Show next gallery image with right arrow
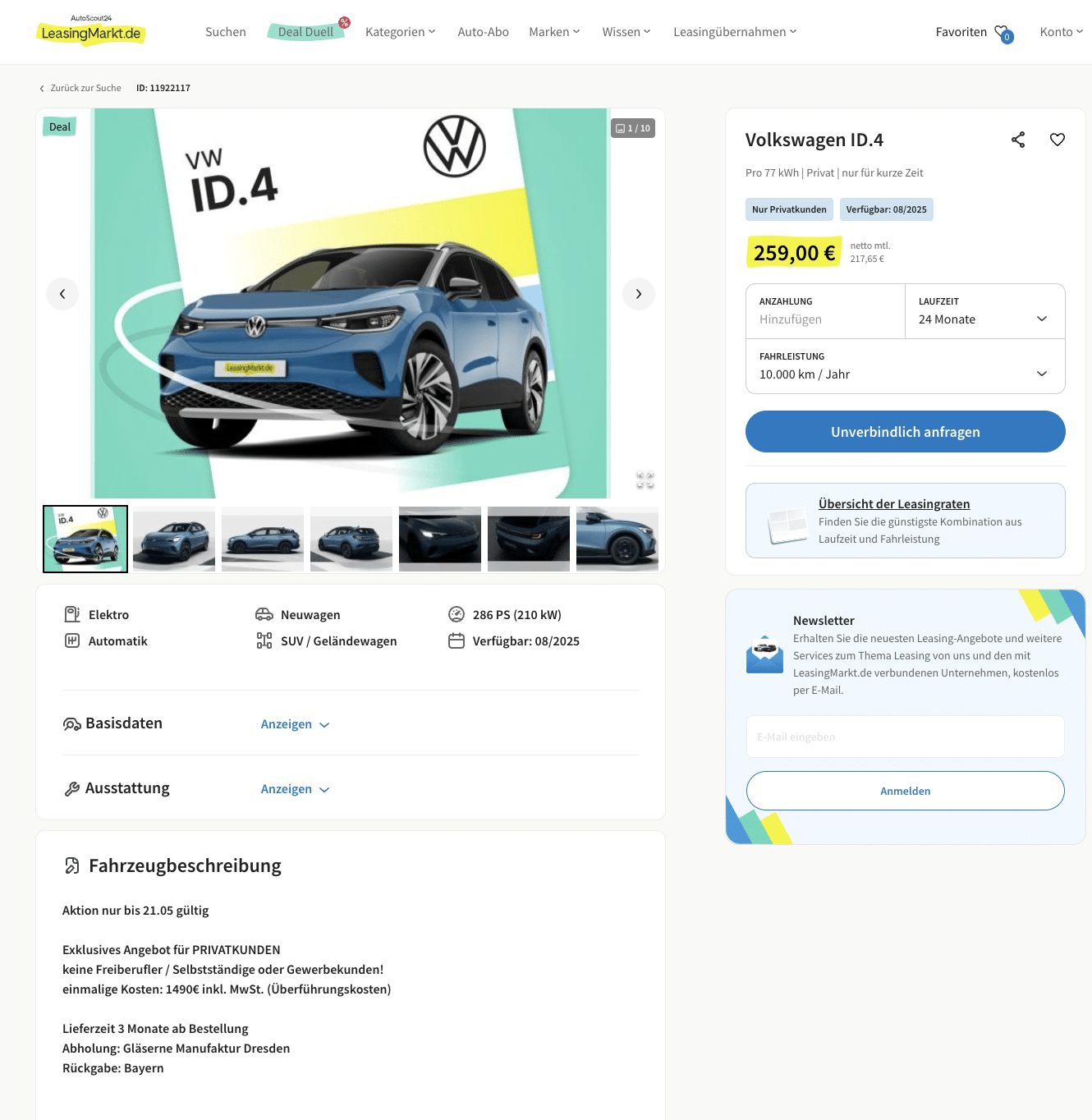The height and width of the screenshot is (1120, 1092). point(639,294)
